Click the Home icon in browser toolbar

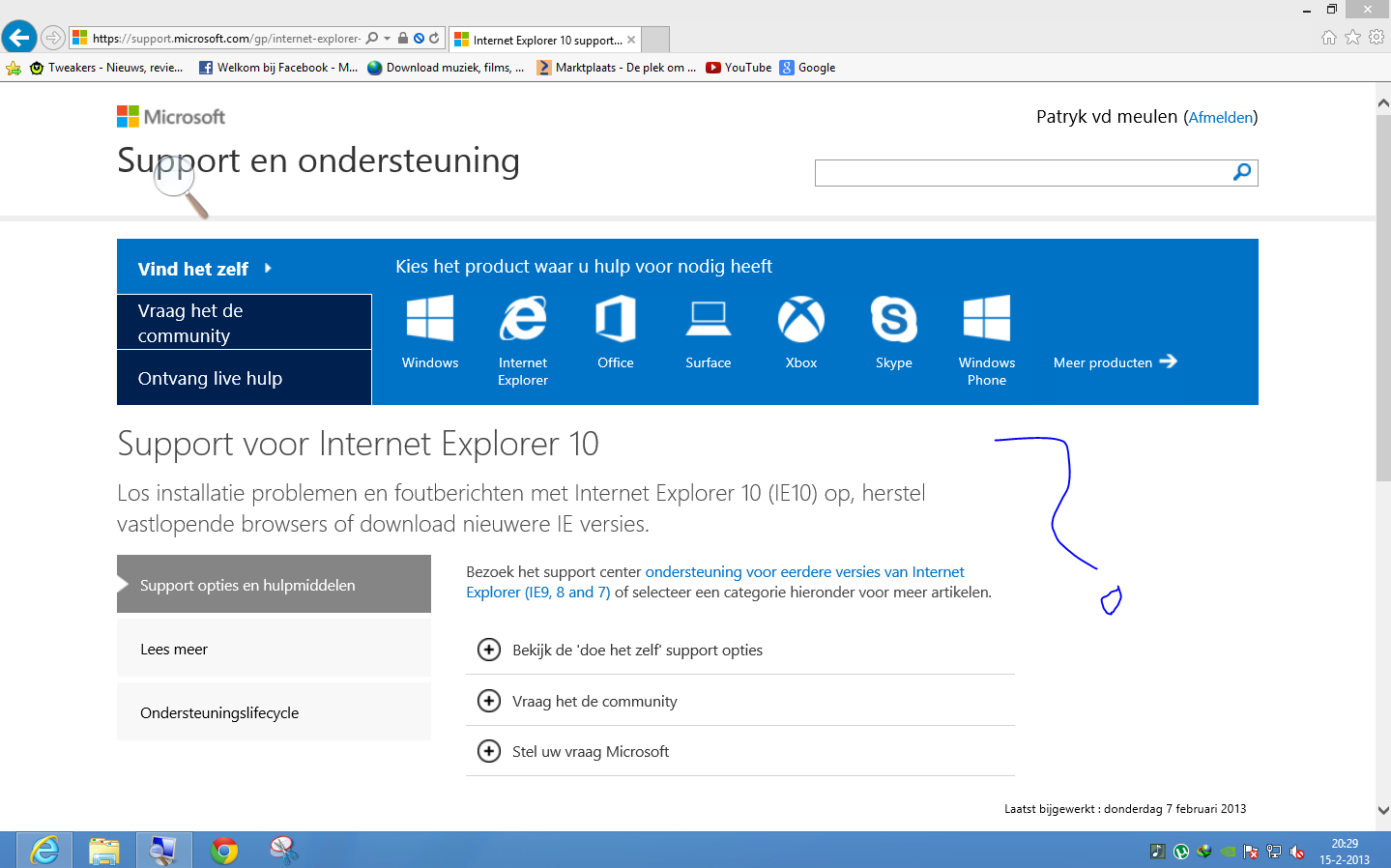click(1329, 37)
